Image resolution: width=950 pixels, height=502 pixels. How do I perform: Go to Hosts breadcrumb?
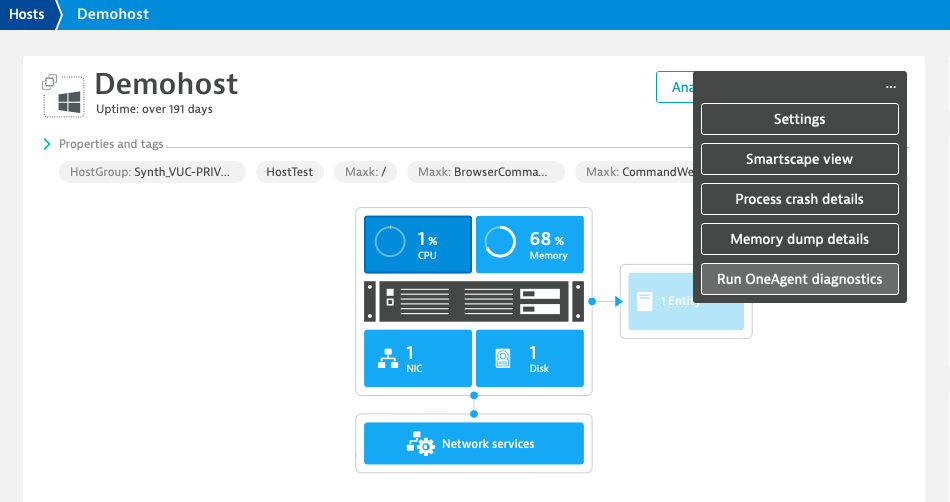pyautogui.click(x=27, y=15)
